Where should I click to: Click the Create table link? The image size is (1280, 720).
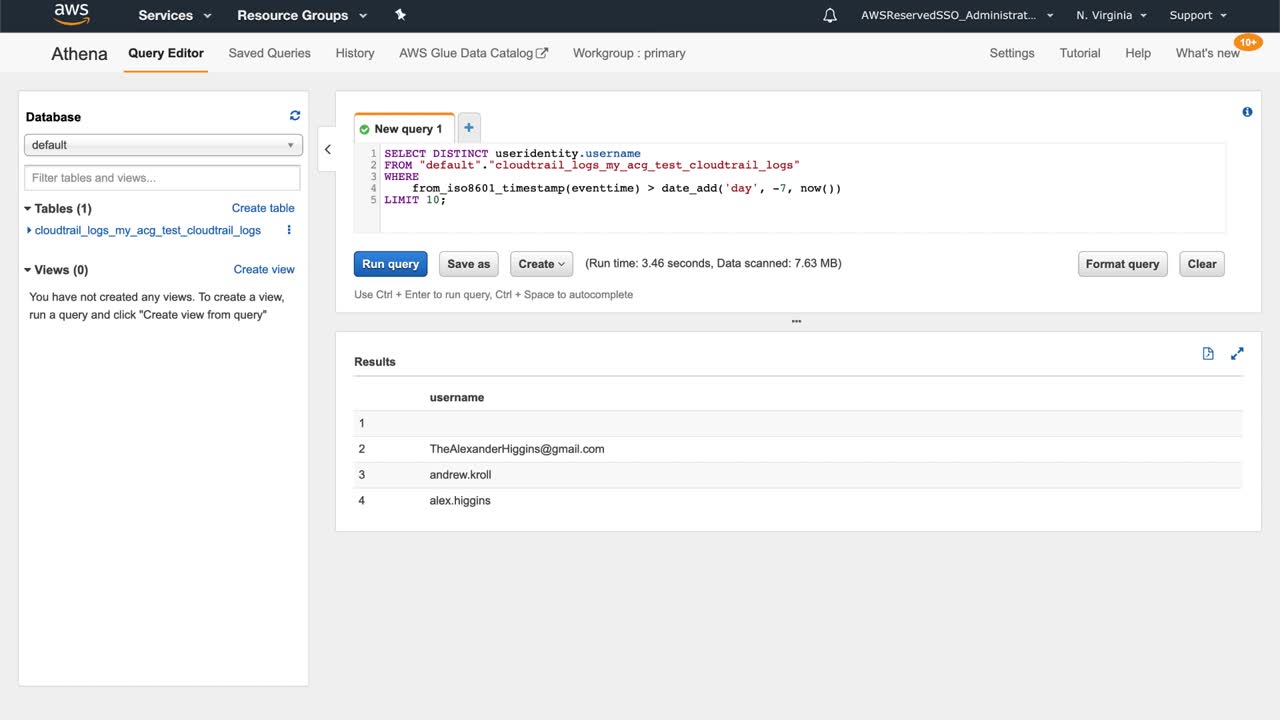coord(263,208)
